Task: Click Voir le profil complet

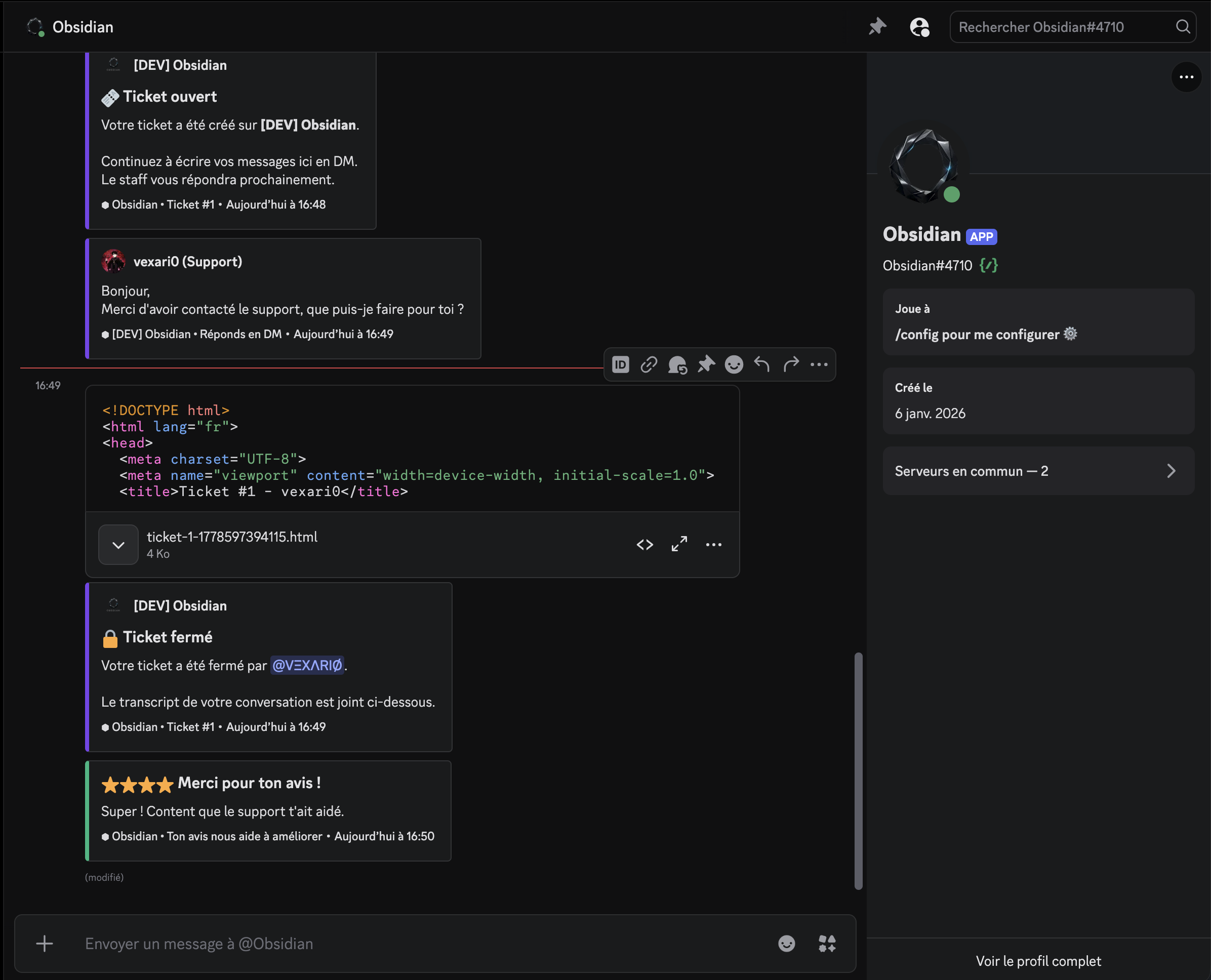Action: coord(1038,961)
